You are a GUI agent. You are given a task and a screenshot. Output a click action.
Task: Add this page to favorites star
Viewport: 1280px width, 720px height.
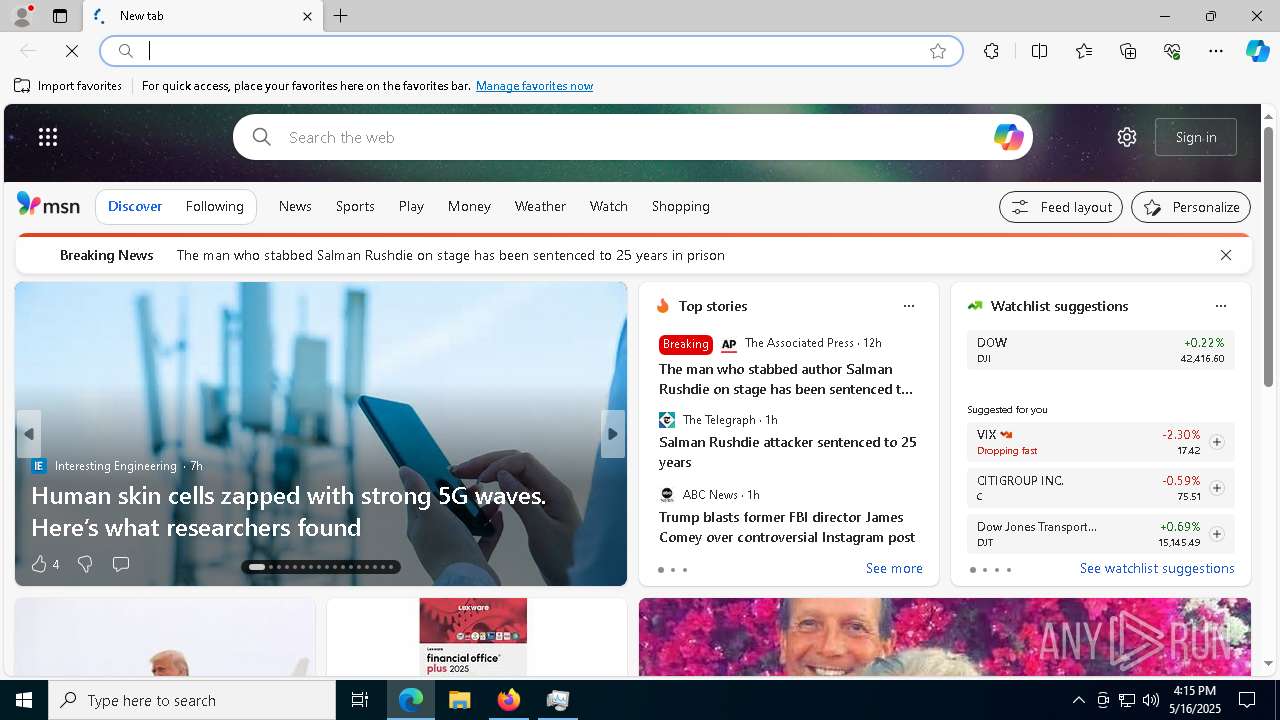point(937,51)
